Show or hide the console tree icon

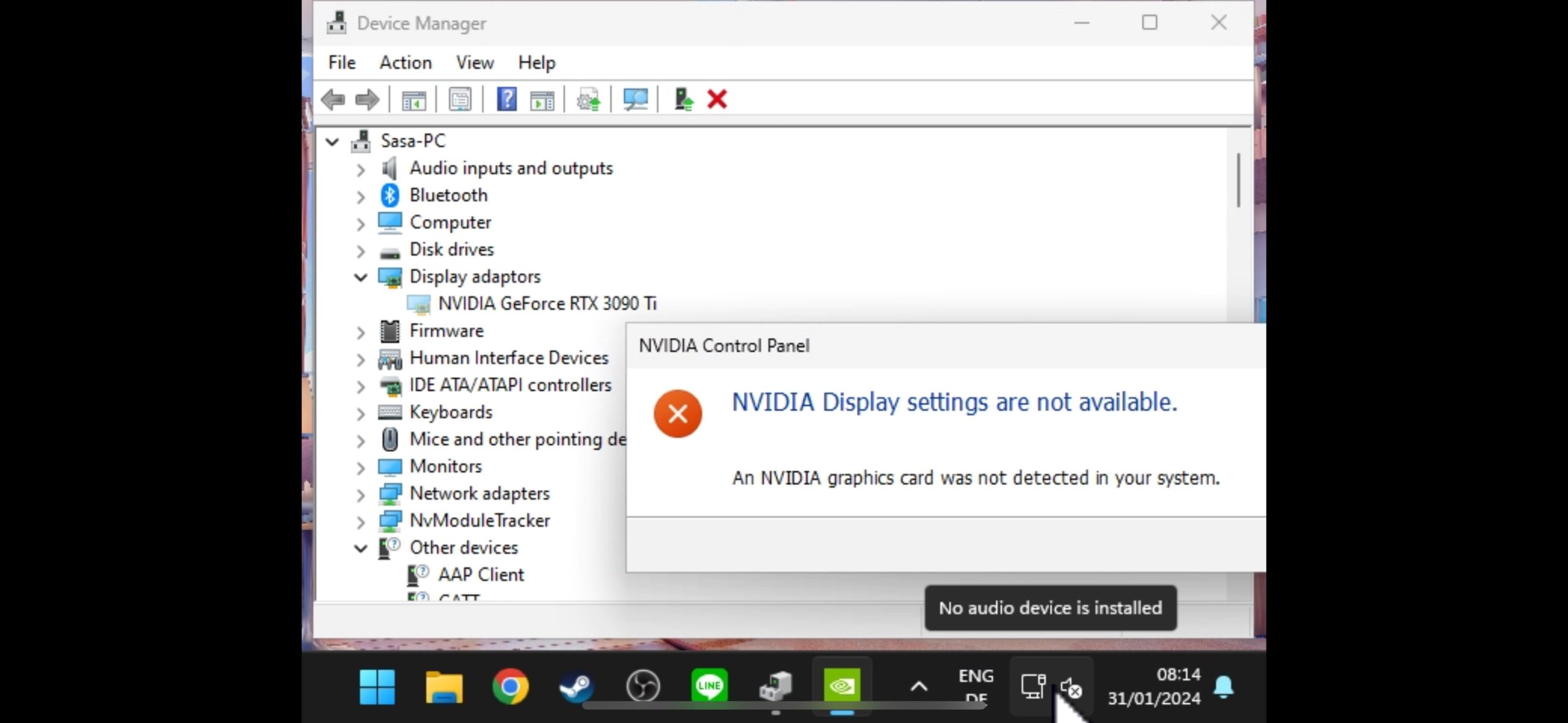pos(413,99)
